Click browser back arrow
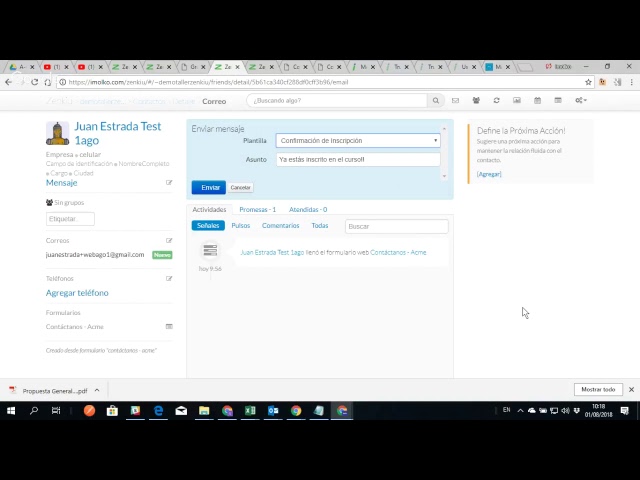The height and width of the screenshot is (480, 640). (x=9, y=82)
